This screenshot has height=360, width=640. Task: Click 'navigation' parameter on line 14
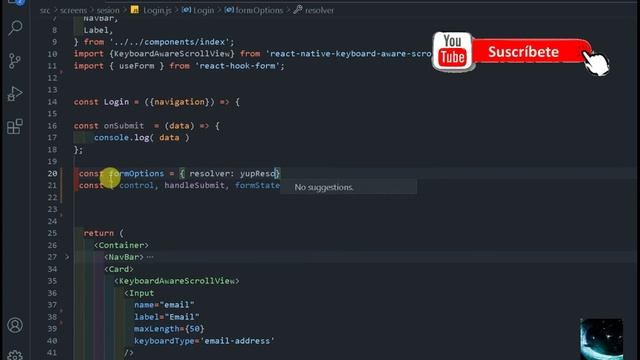[180, 102]
